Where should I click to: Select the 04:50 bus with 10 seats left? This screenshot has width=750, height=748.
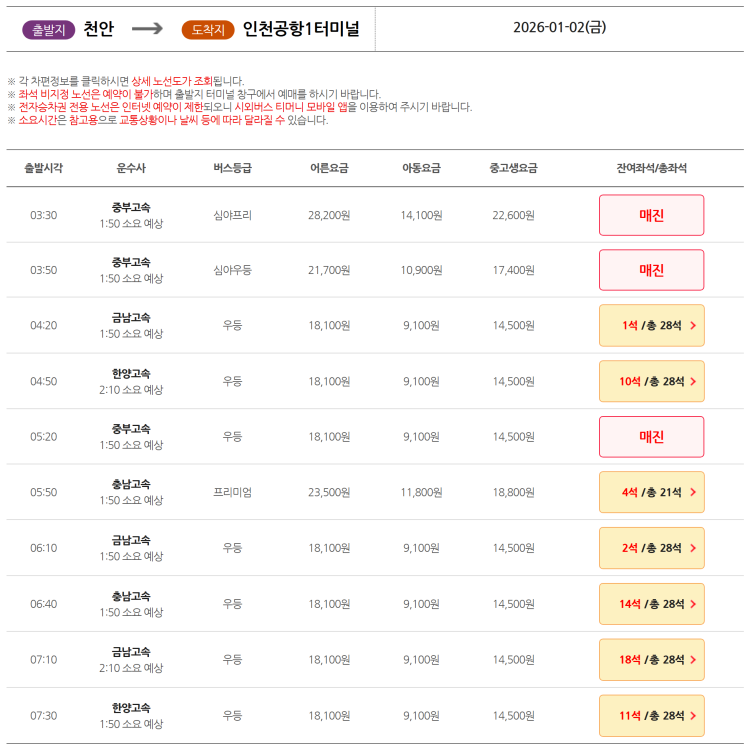(x=651, y=381)
